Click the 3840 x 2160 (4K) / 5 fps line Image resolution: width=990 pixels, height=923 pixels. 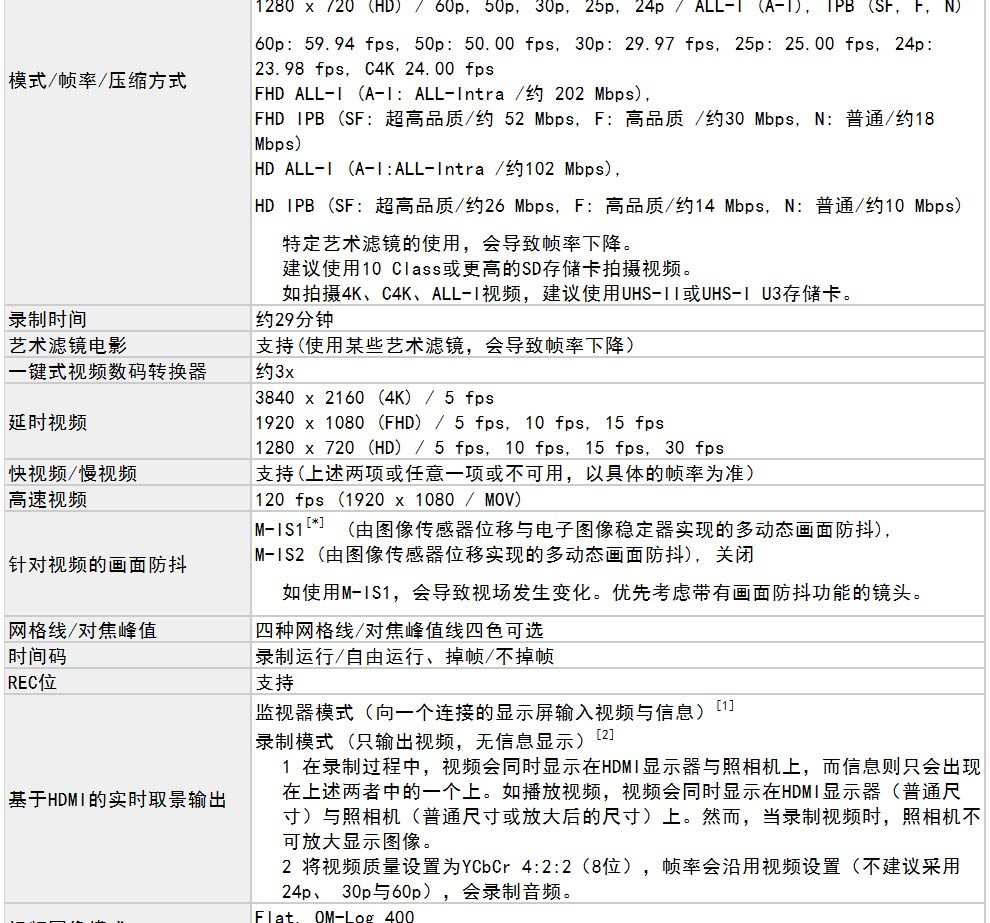click(374, 397)
